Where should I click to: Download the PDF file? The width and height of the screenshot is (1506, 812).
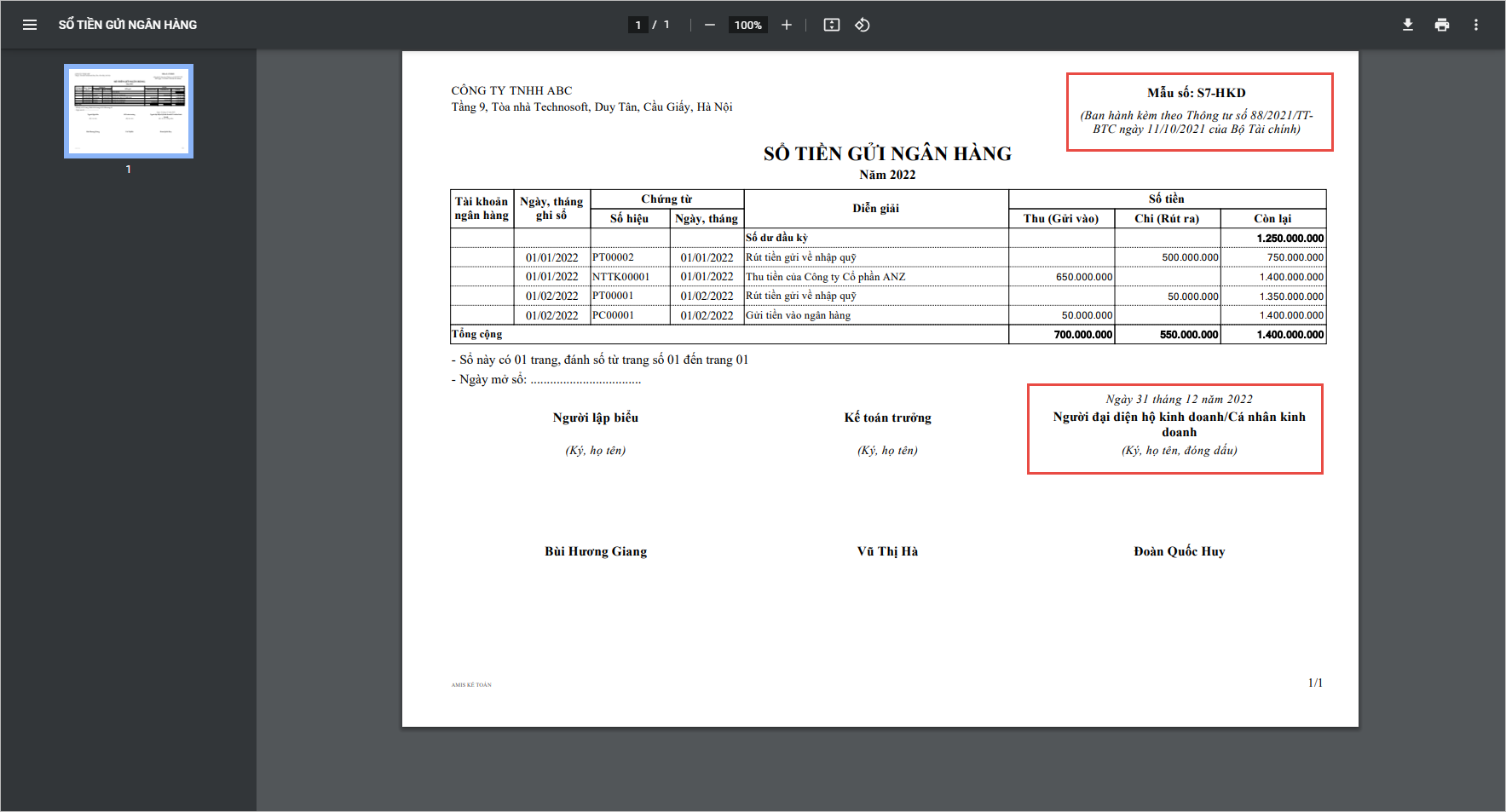tap(1408, 25)
